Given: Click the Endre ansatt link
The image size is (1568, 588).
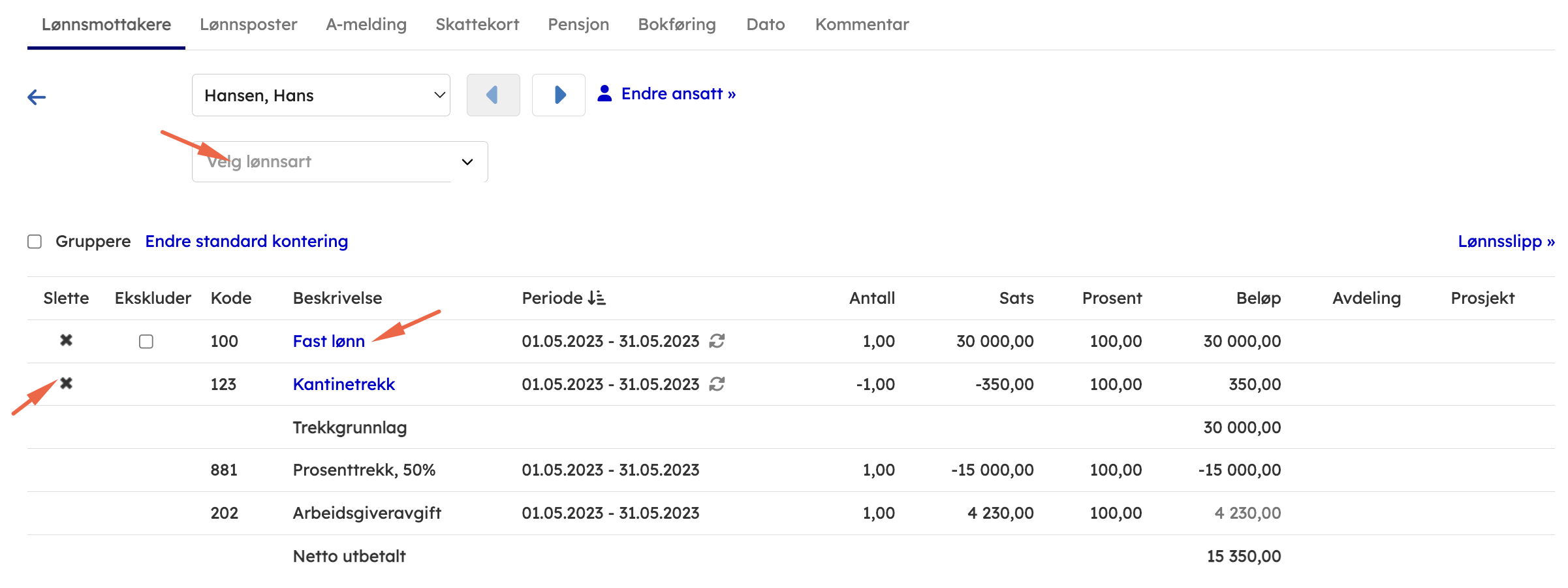Looking at the screenshot, I should click(678, 94).
